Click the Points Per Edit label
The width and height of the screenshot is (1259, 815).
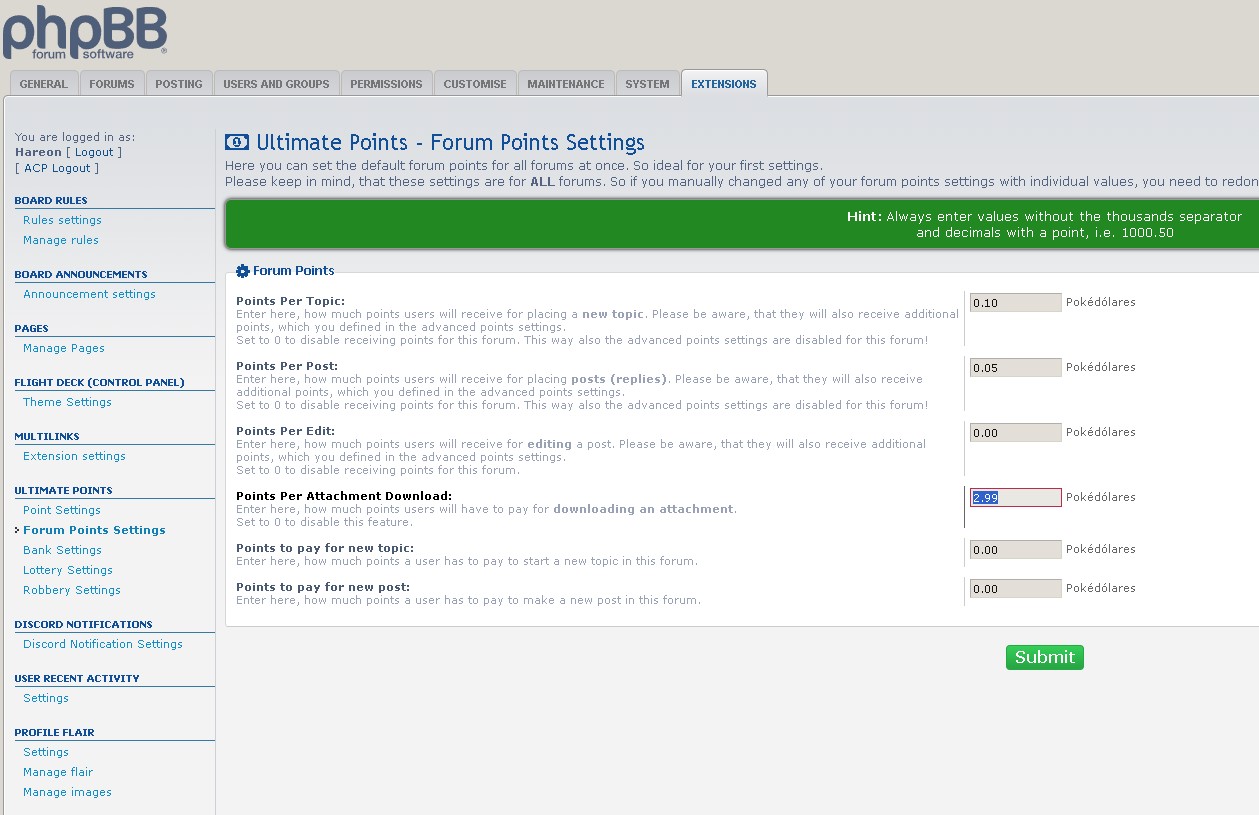point(285,431)
